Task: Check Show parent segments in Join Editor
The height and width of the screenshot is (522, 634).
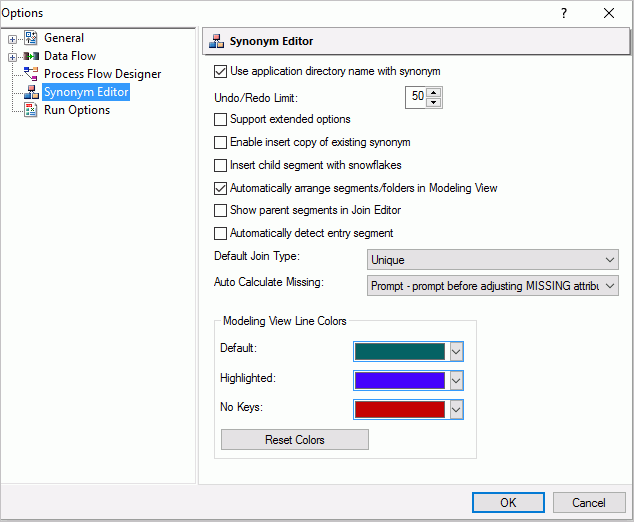Action: 220,211
